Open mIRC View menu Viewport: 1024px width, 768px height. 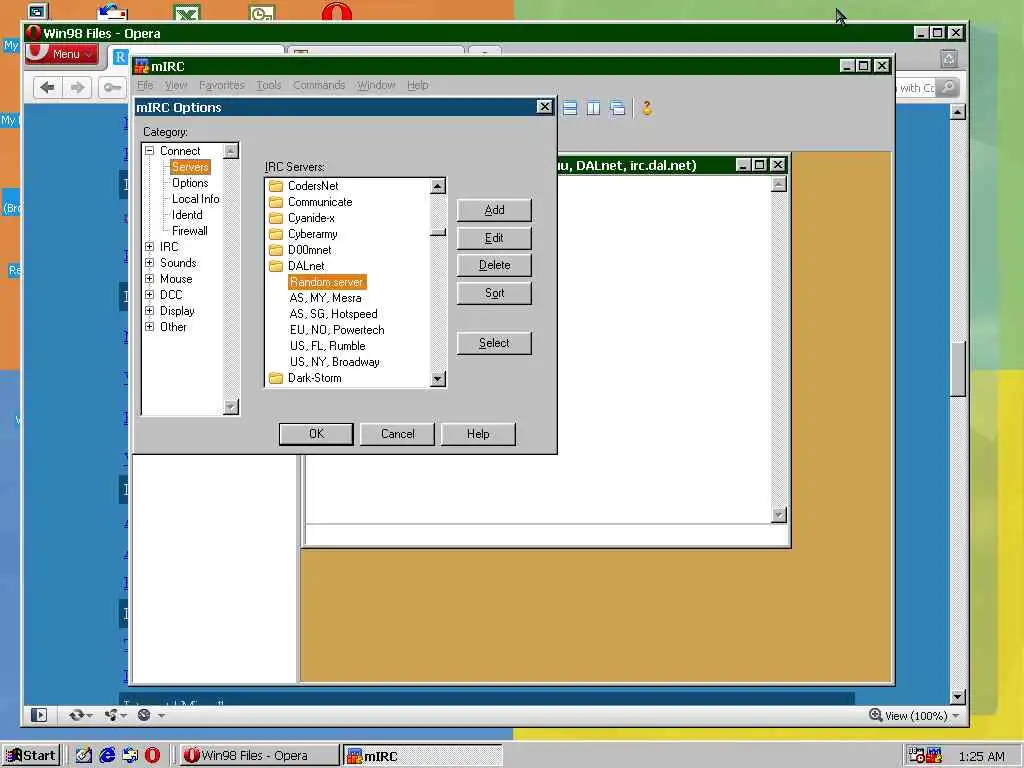pyautogui.click(x=176, y=85)
